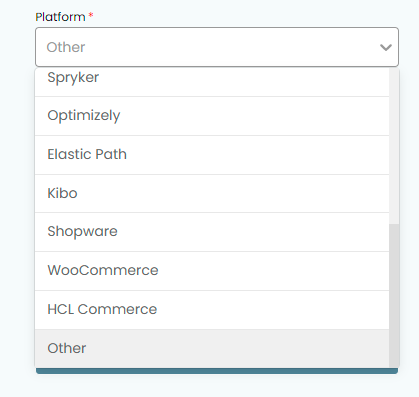Select the Kibo platform option
The width and height of the screenshot is (419, 397).
[212, 193]
